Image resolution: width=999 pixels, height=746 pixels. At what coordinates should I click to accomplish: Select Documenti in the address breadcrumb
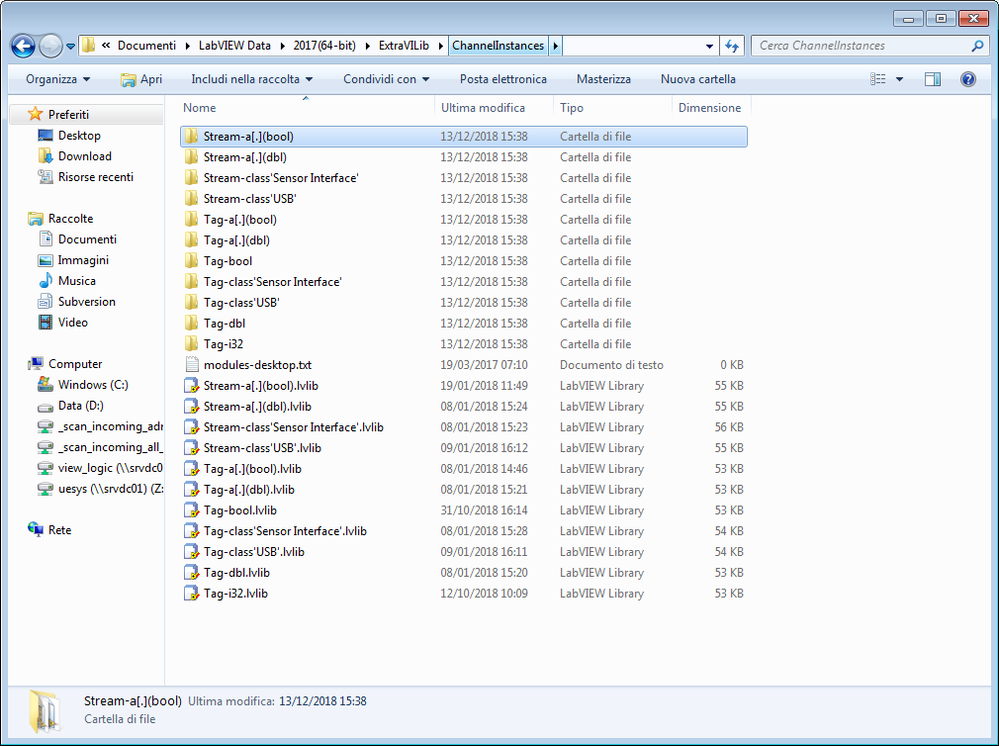[x=147, y=46]
